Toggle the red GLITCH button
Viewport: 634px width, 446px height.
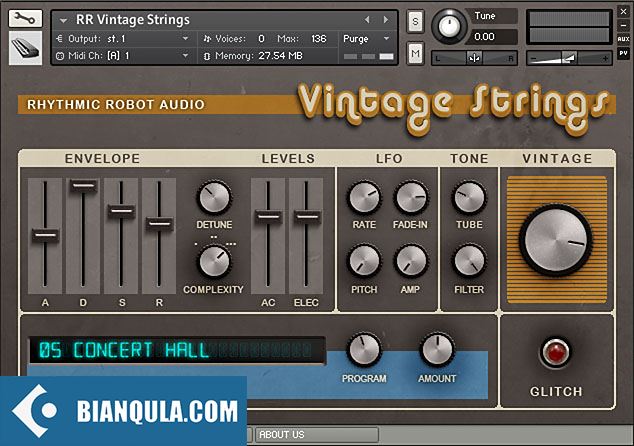[x=556, y=352]
